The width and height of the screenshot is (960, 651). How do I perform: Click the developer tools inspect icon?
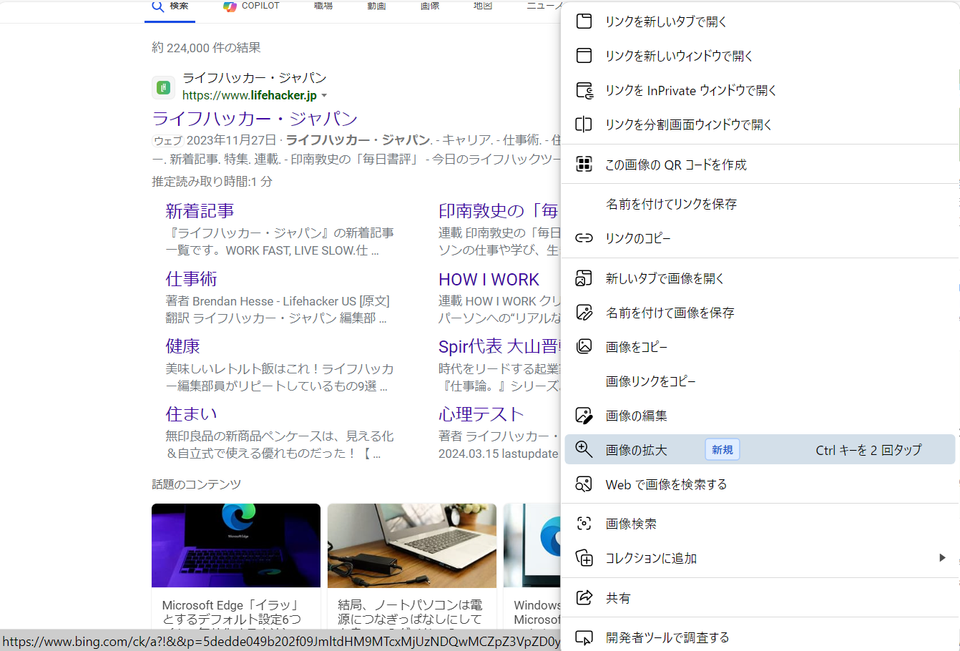(x=584, y=638)
